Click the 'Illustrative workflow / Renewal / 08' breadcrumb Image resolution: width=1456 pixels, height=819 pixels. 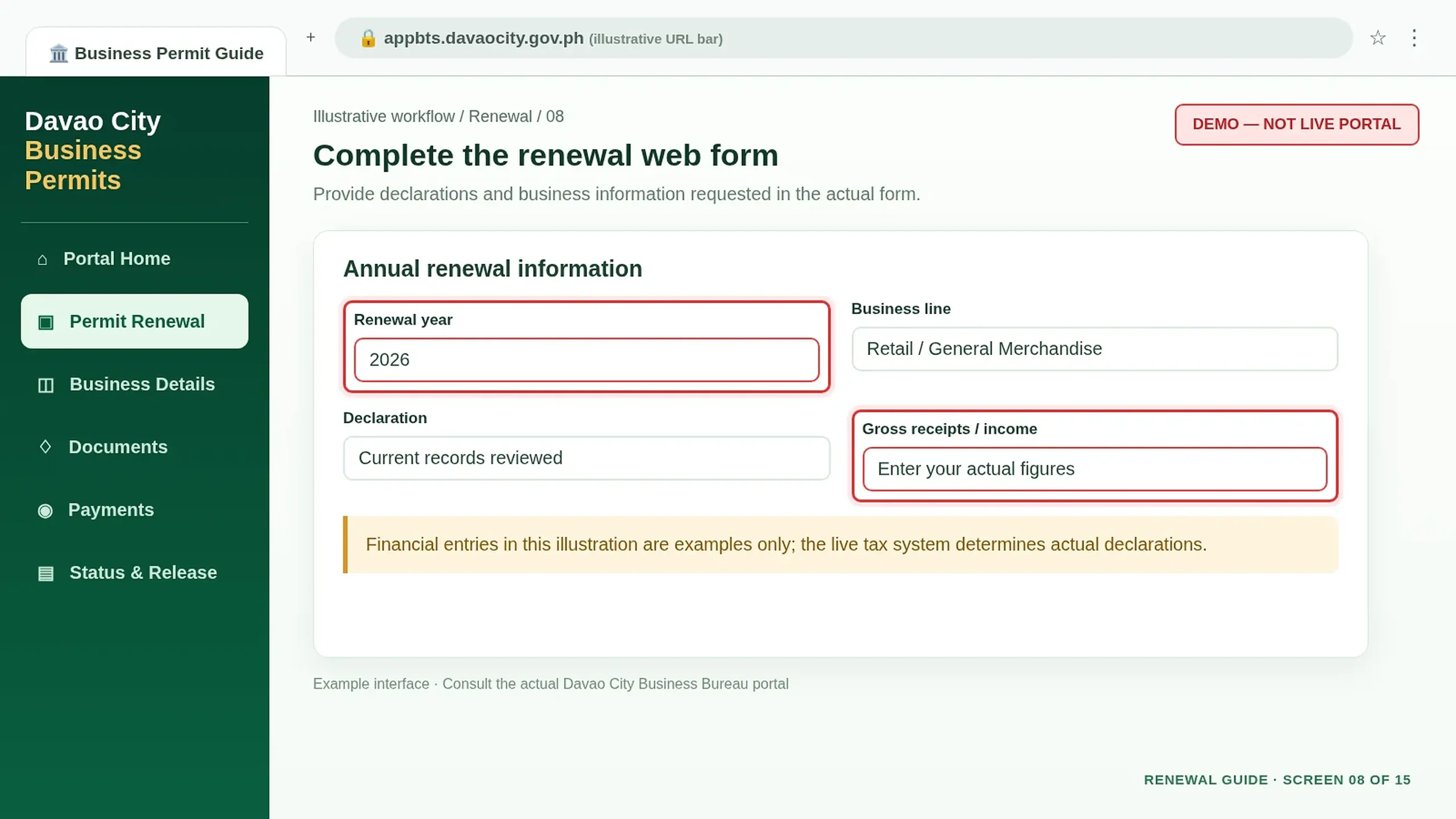tap(438, 117)
